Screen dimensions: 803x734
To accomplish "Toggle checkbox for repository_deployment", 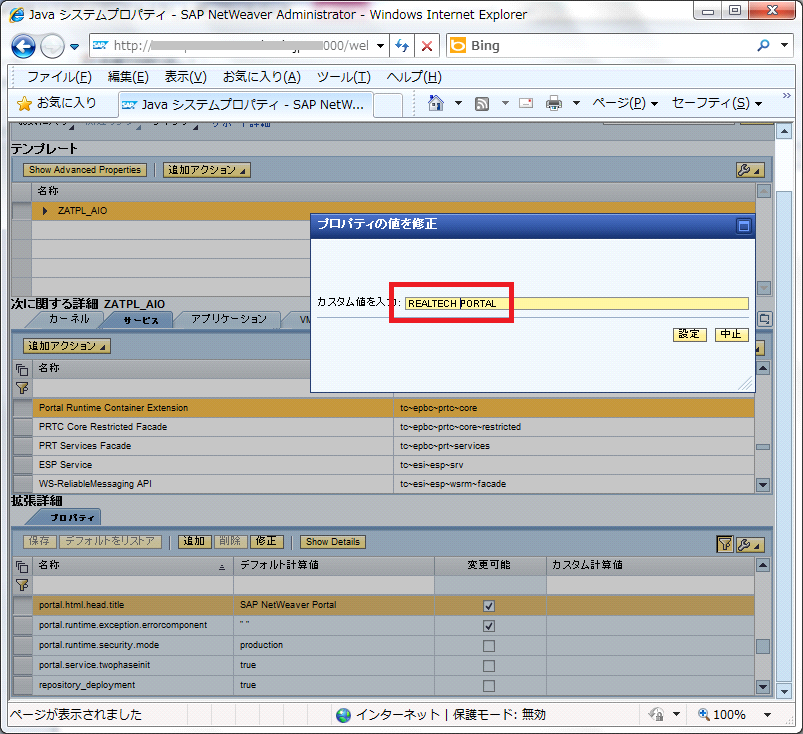I will [489, 686].
